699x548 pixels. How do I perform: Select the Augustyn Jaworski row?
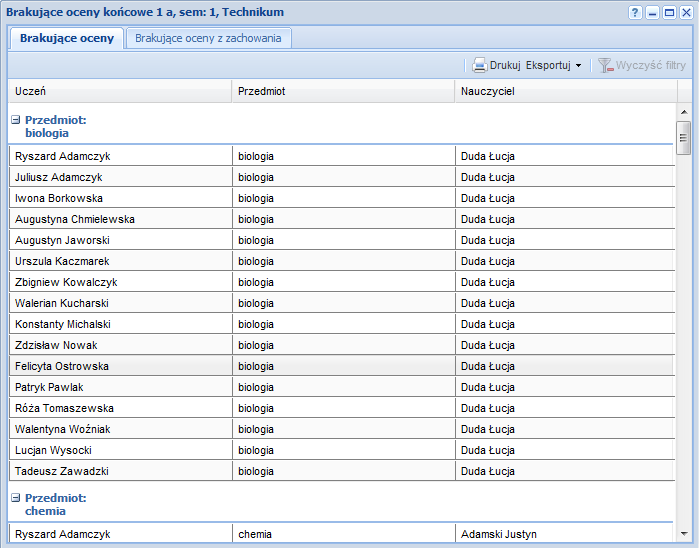tap(342, 240)
